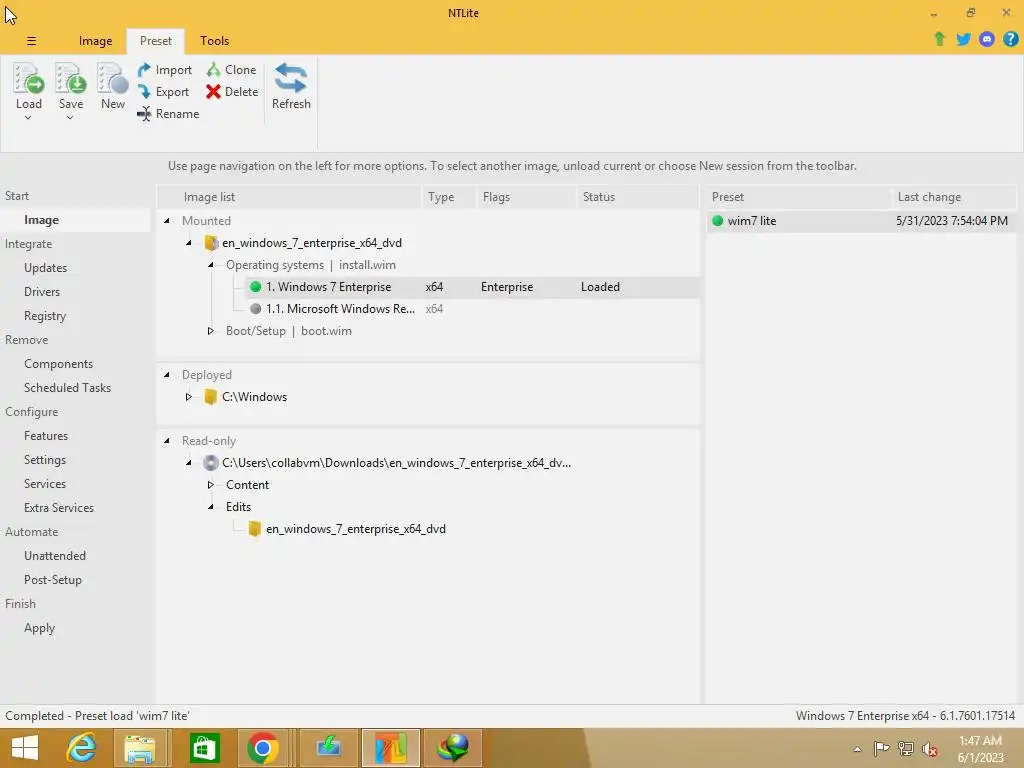Open the Post-Setup page

[53, 580]
